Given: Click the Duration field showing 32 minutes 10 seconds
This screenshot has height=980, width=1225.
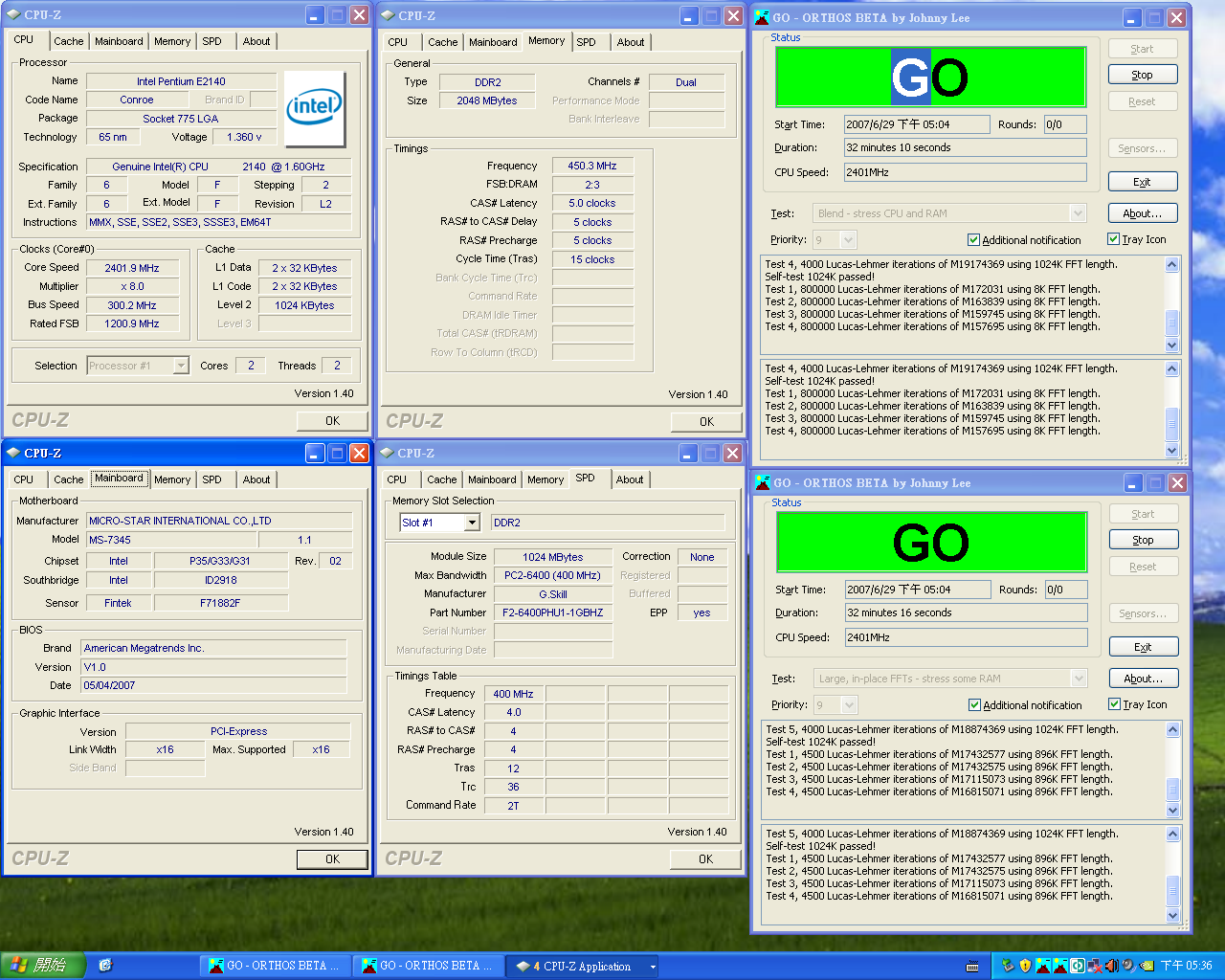Looking at the screenshot, I should (965, 147).
